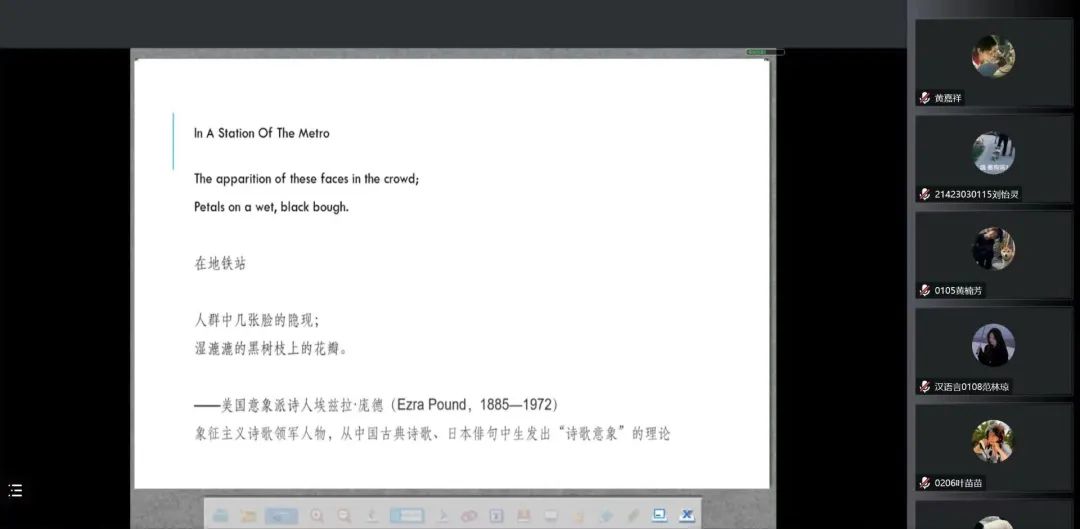Click the blue diamond icon in bottom toolbar

[606, 515]
